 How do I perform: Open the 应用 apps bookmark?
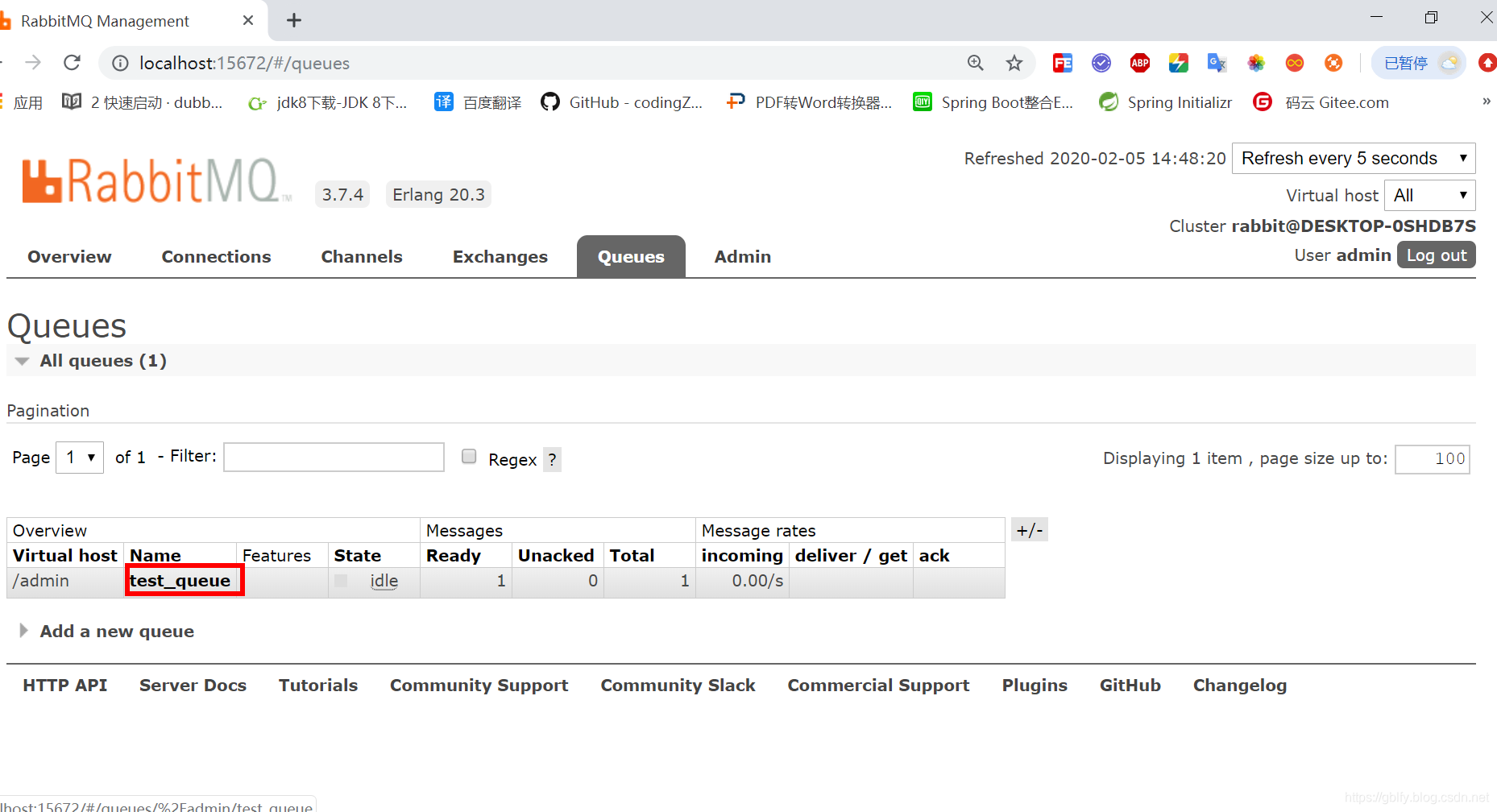[x=22, y=102]
